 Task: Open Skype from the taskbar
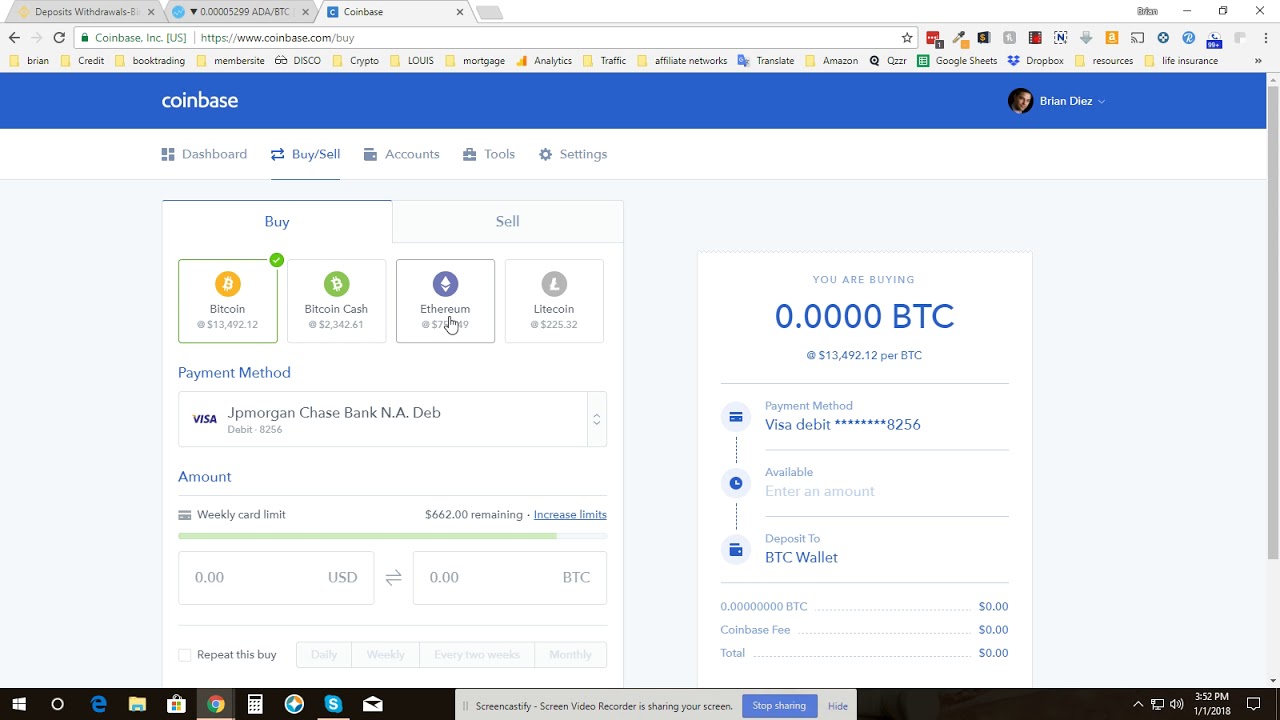pyautogui.click(x=333, y=705)
